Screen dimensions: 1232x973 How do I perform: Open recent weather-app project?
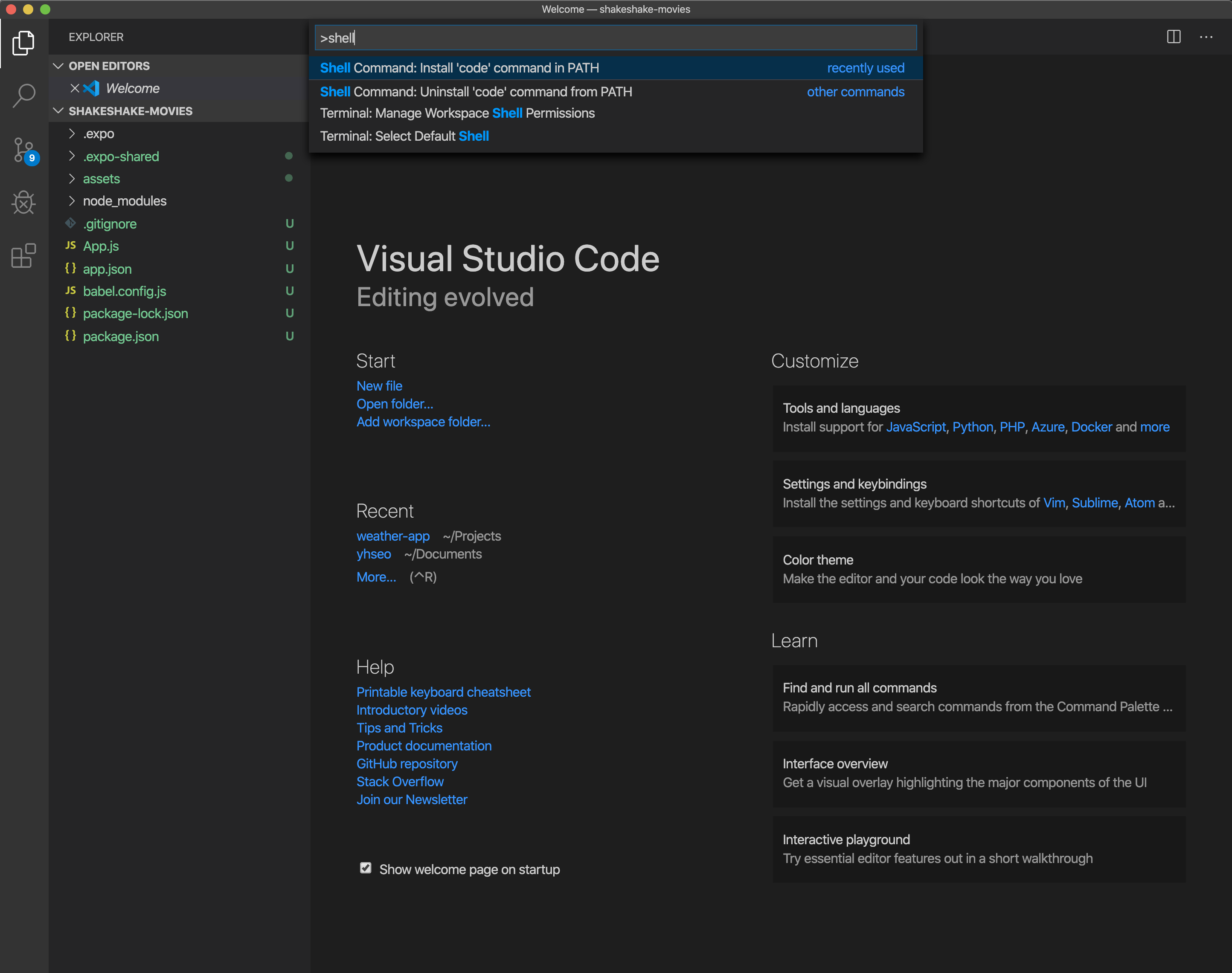tap(393, 536)
